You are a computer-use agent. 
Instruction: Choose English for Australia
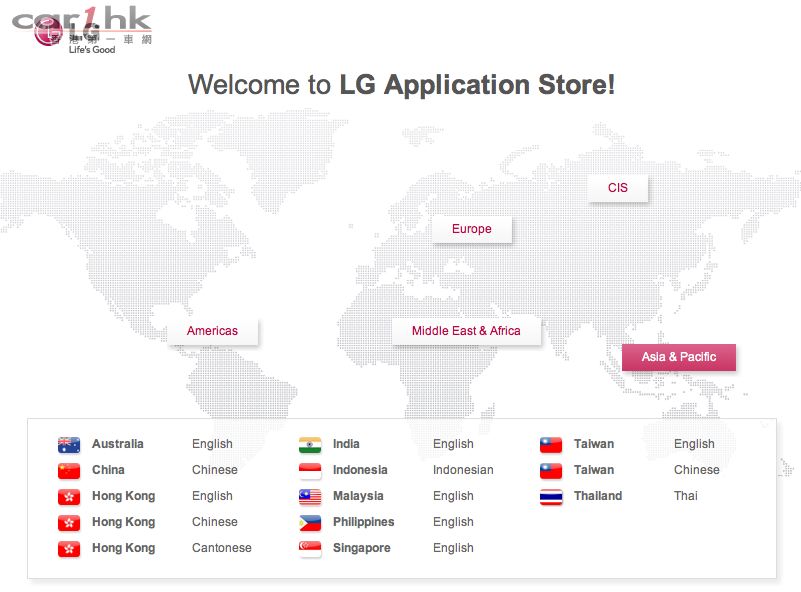(212, 444)
